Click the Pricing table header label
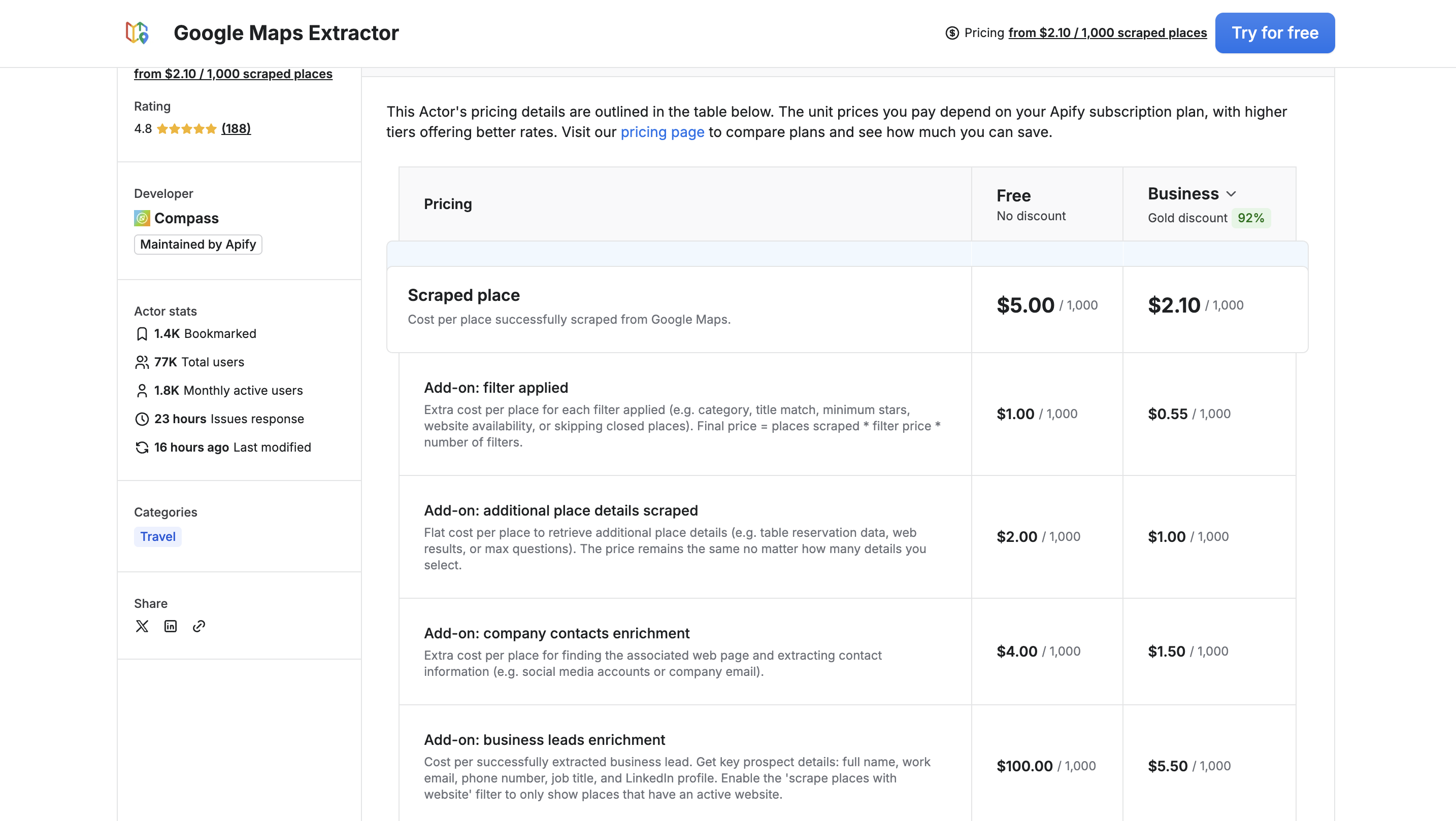This screenshot has height=821, width=1456. 448,204
